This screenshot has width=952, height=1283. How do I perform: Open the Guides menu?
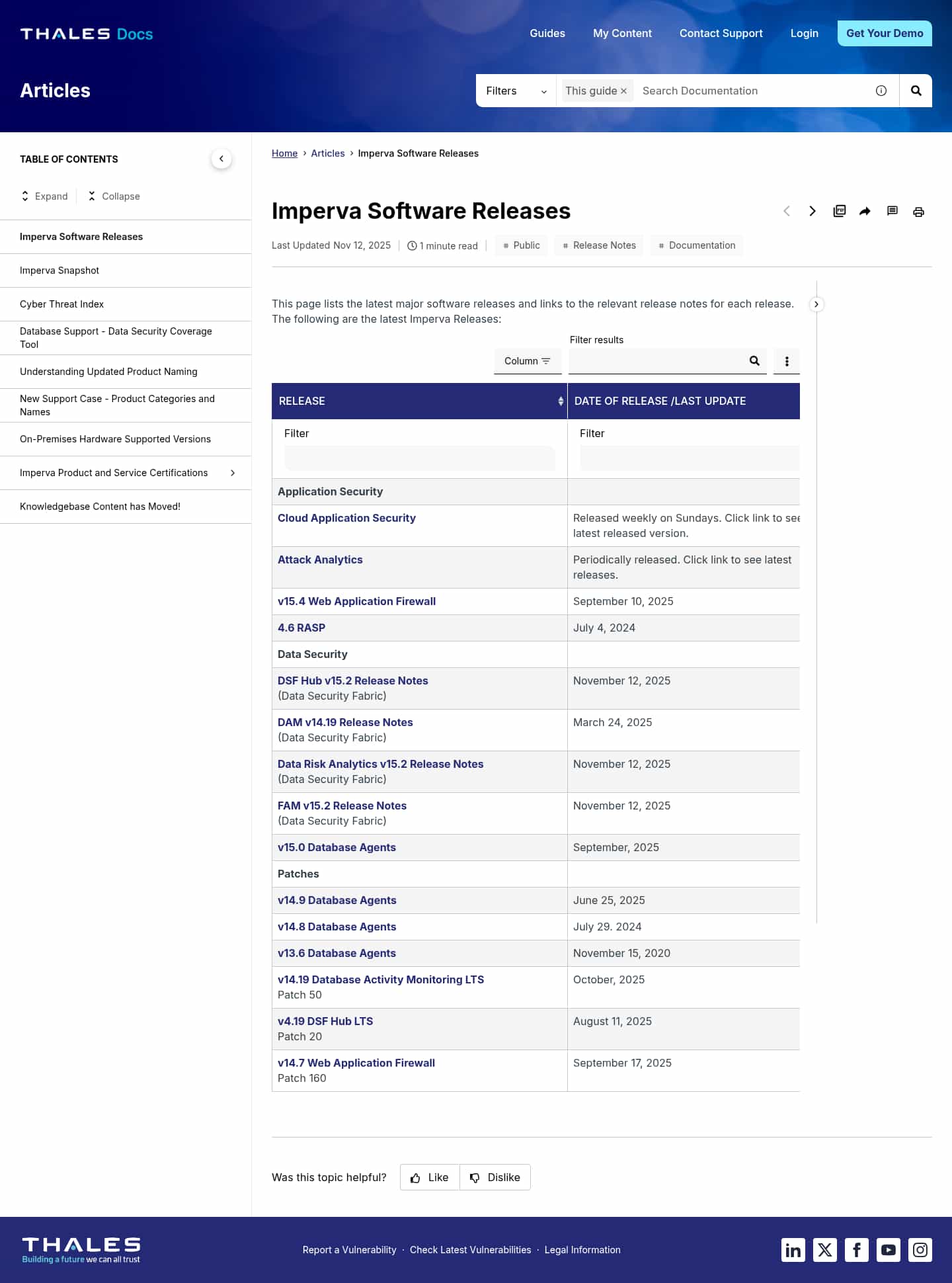click(547, 33)
